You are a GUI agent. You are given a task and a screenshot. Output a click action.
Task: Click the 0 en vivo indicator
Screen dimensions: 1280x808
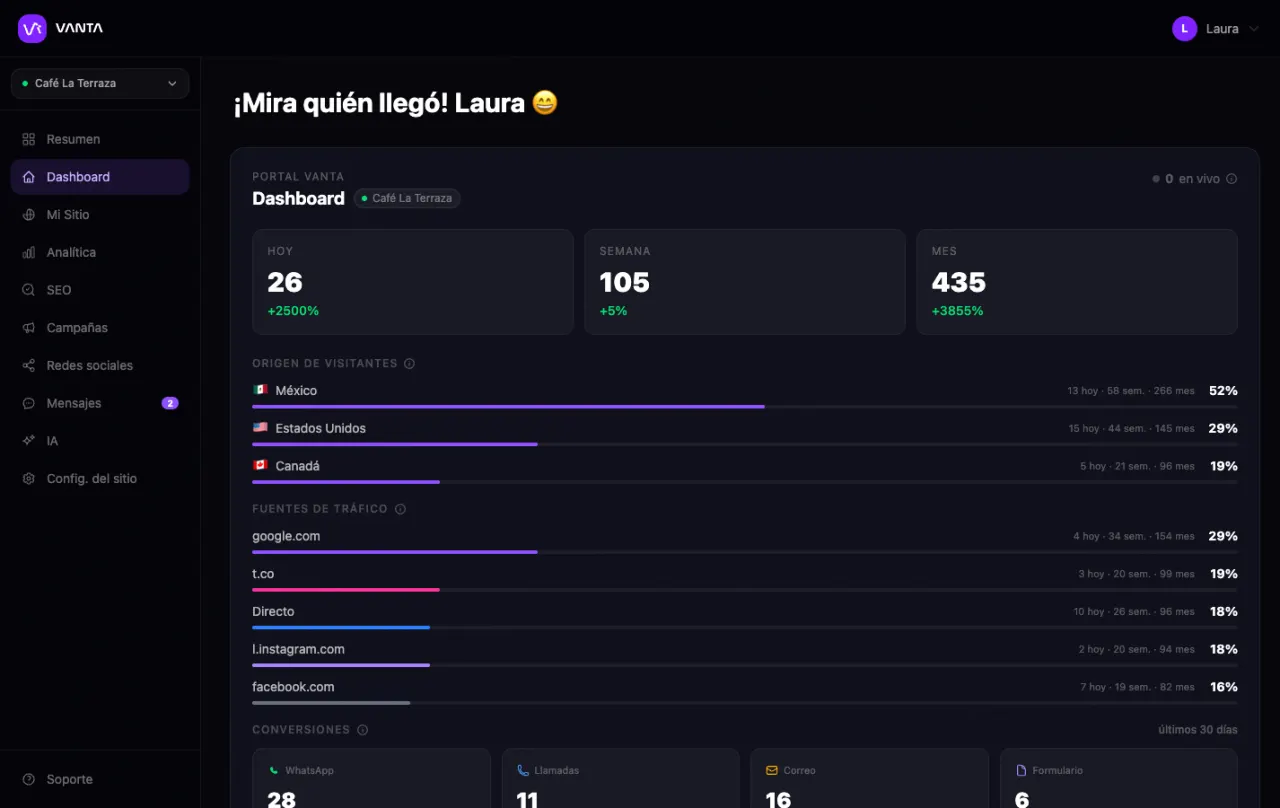click(1186, 179)
